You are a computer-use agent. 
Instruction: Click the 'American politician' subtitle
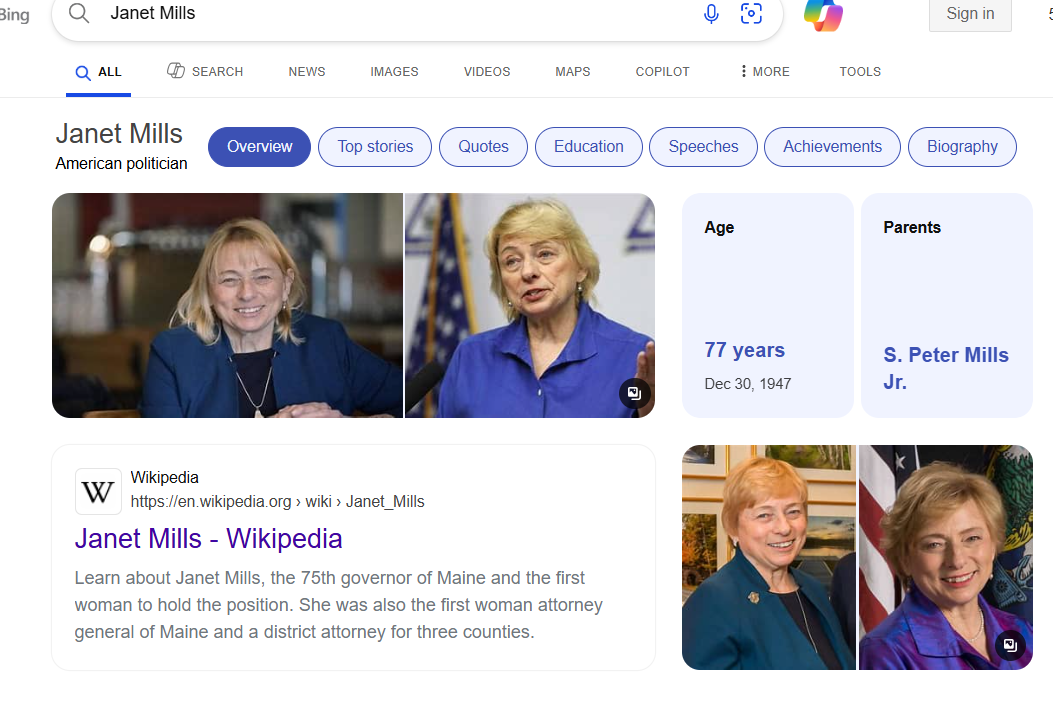122,163
